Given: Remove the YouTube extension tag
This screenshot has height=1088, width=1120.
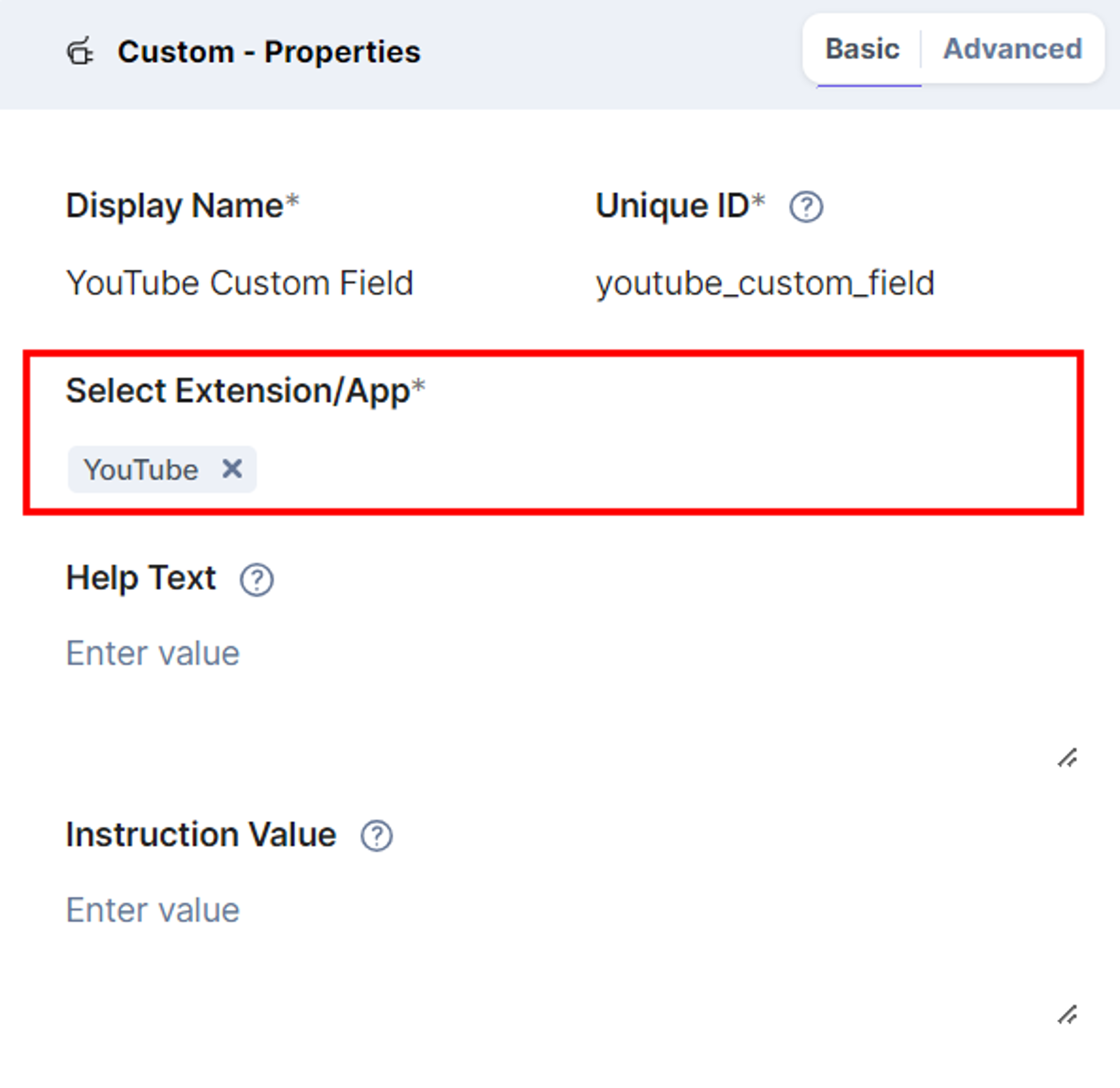Looking at the screenshot, I should point(232,469).
